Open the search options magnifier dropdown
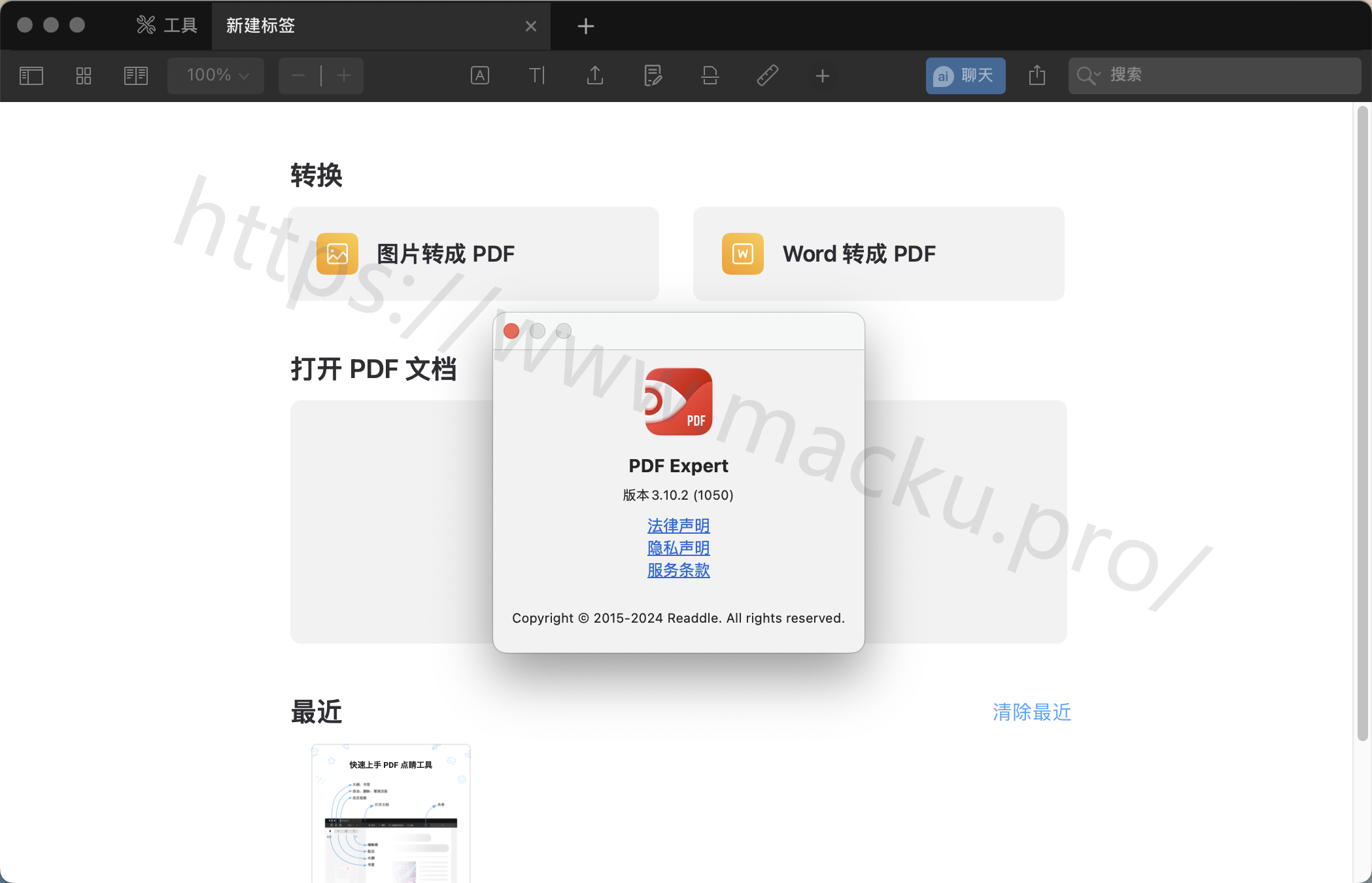Screen dimensions: 1372x883 1089,76
